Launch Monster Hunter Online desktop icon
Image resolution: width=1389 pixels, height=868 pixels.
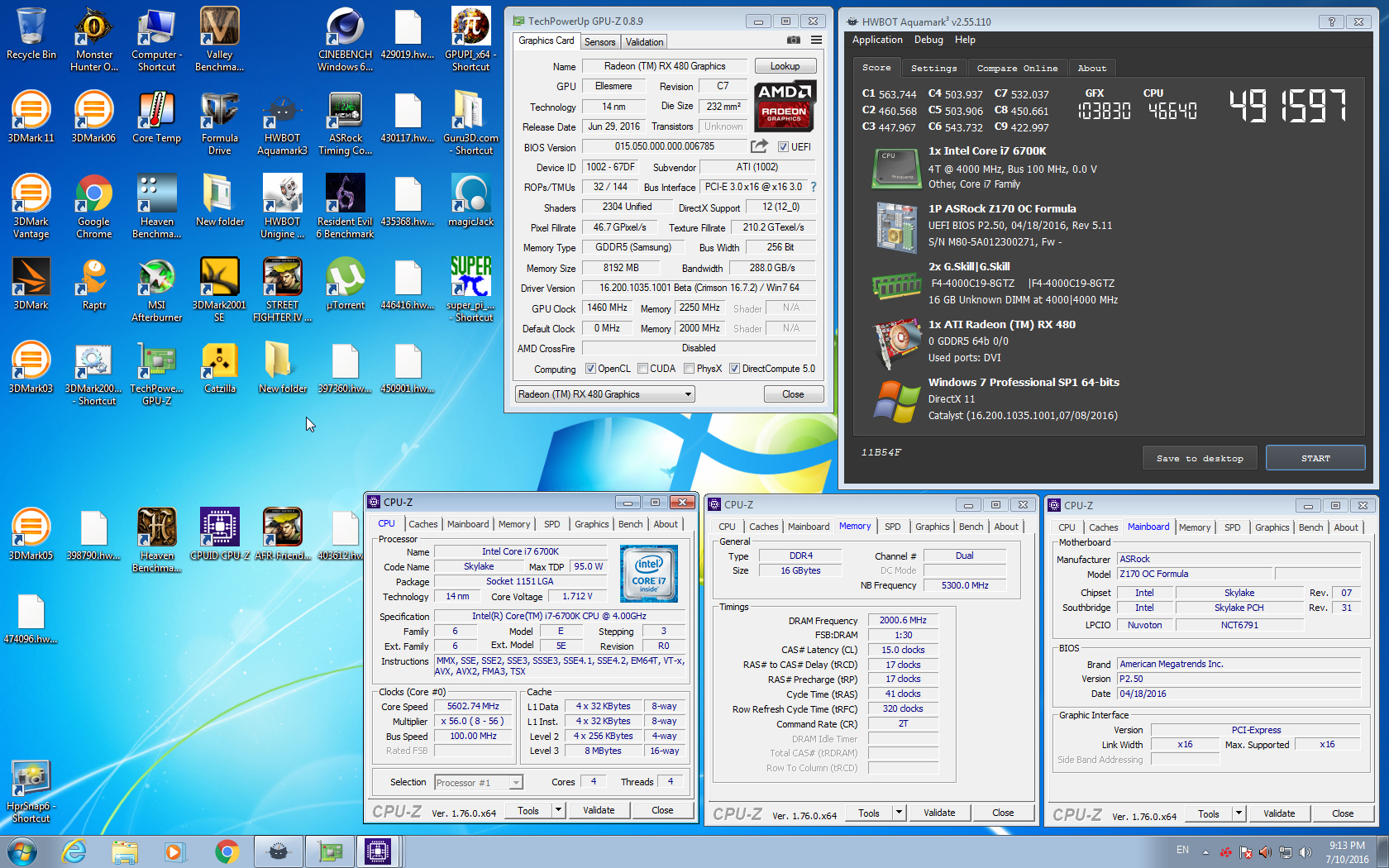coord(94,39)
